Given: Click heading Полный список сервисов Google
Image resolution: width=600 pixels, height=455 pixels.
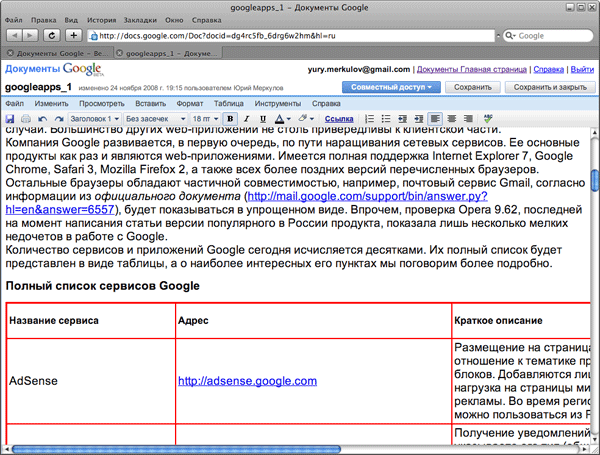Looking at the screenshot, I should (x=103, y=286).
